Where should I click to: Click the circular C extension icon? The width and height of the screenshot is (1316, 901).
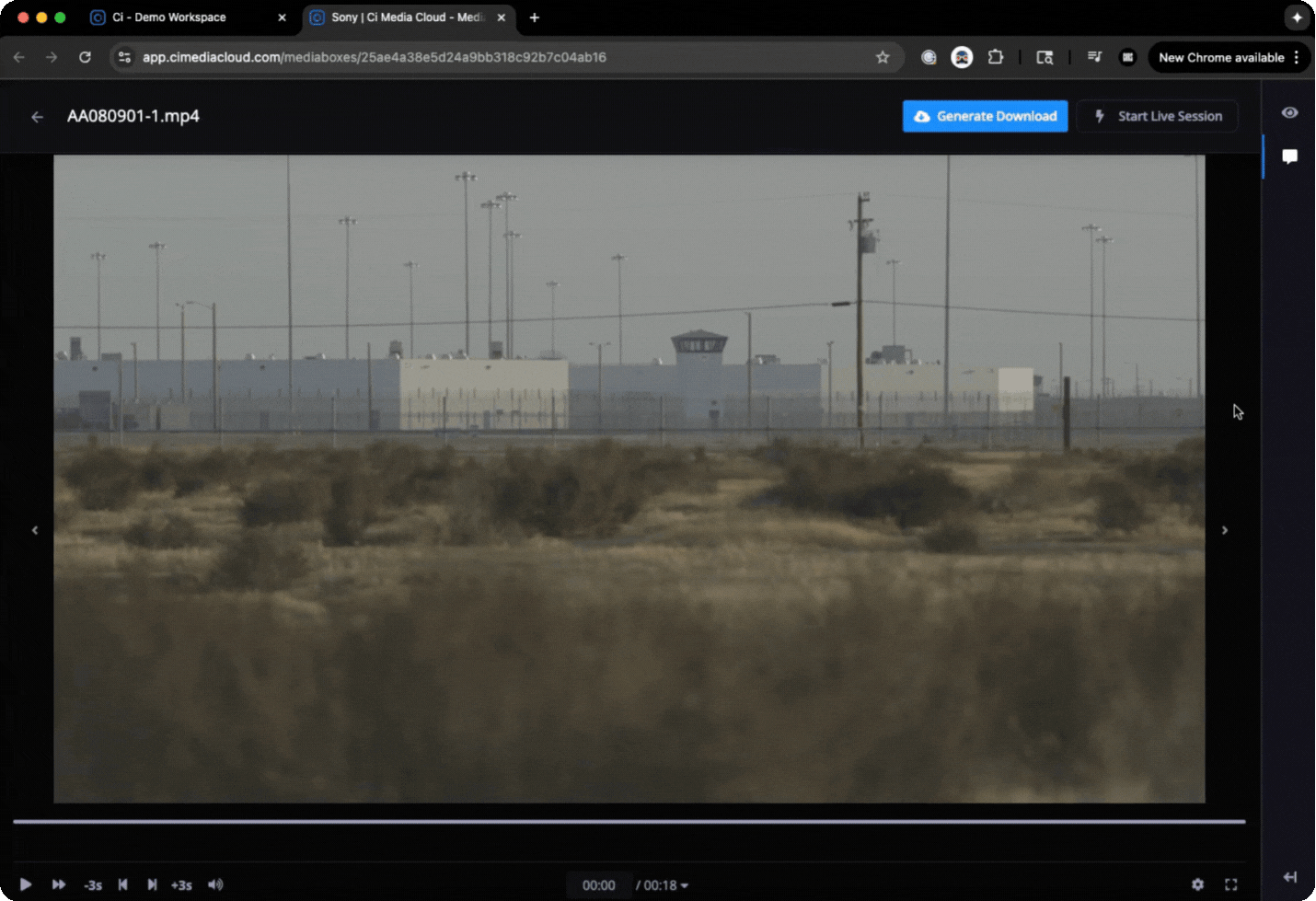(929, 57)
